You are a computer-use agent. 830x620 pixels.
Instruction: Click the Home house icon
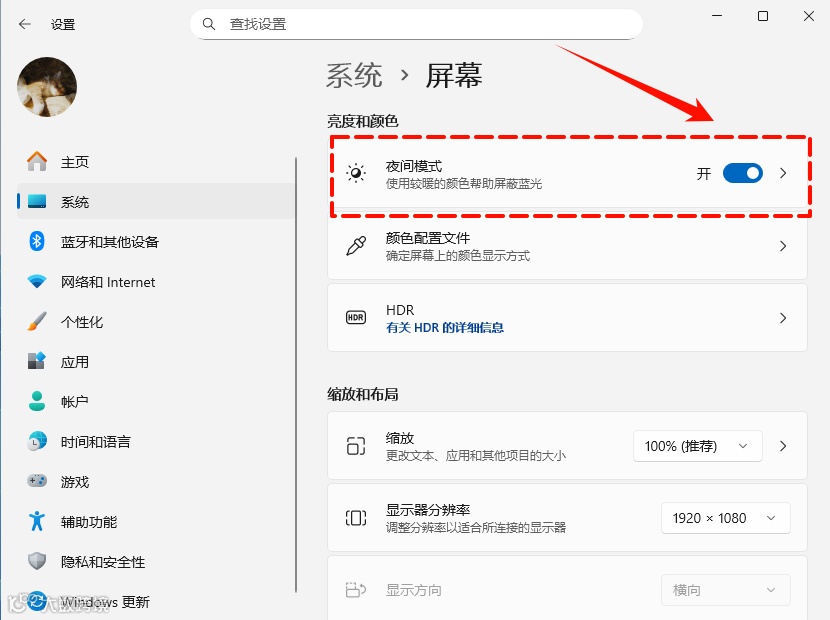(37, 161)
